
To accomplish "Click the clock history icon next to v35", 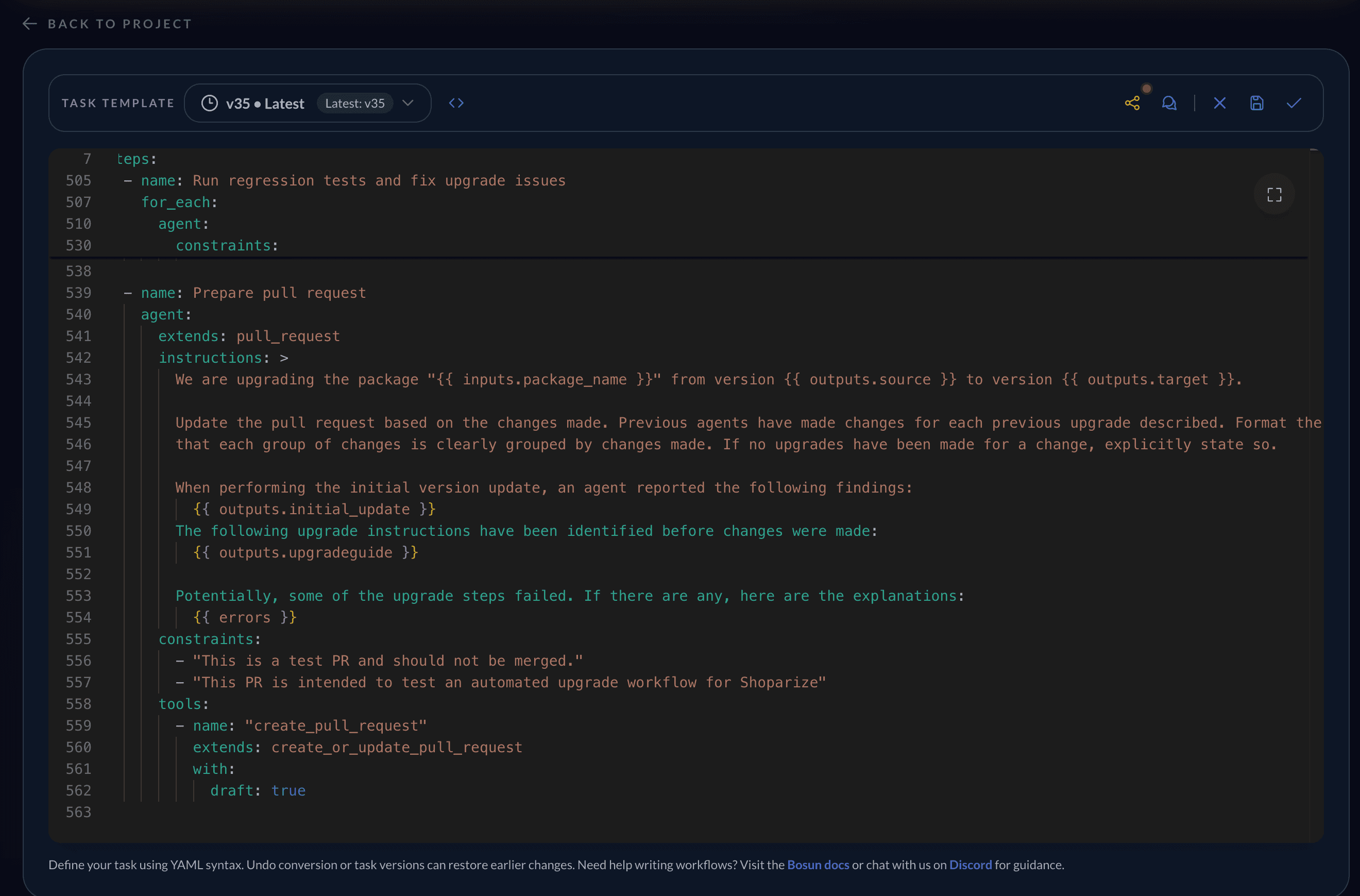I will coord(210,104).
